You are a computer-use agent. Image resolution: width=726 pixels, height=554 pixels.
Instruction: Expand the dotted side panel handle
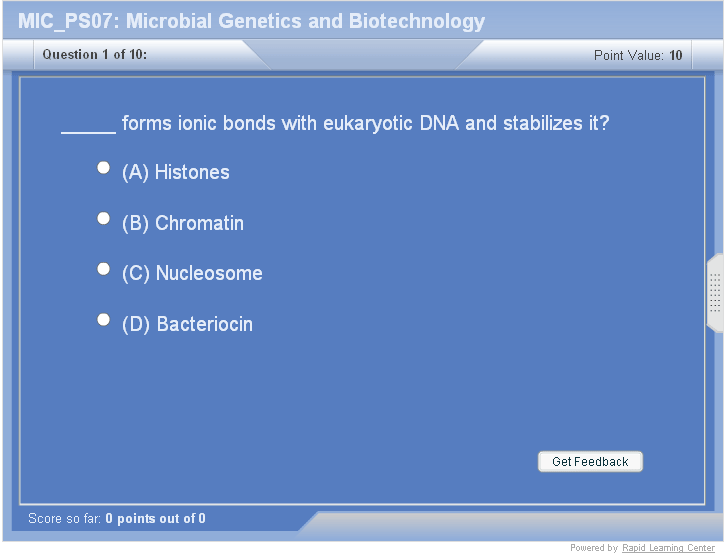pyautogui.click(x=715, y=292)
